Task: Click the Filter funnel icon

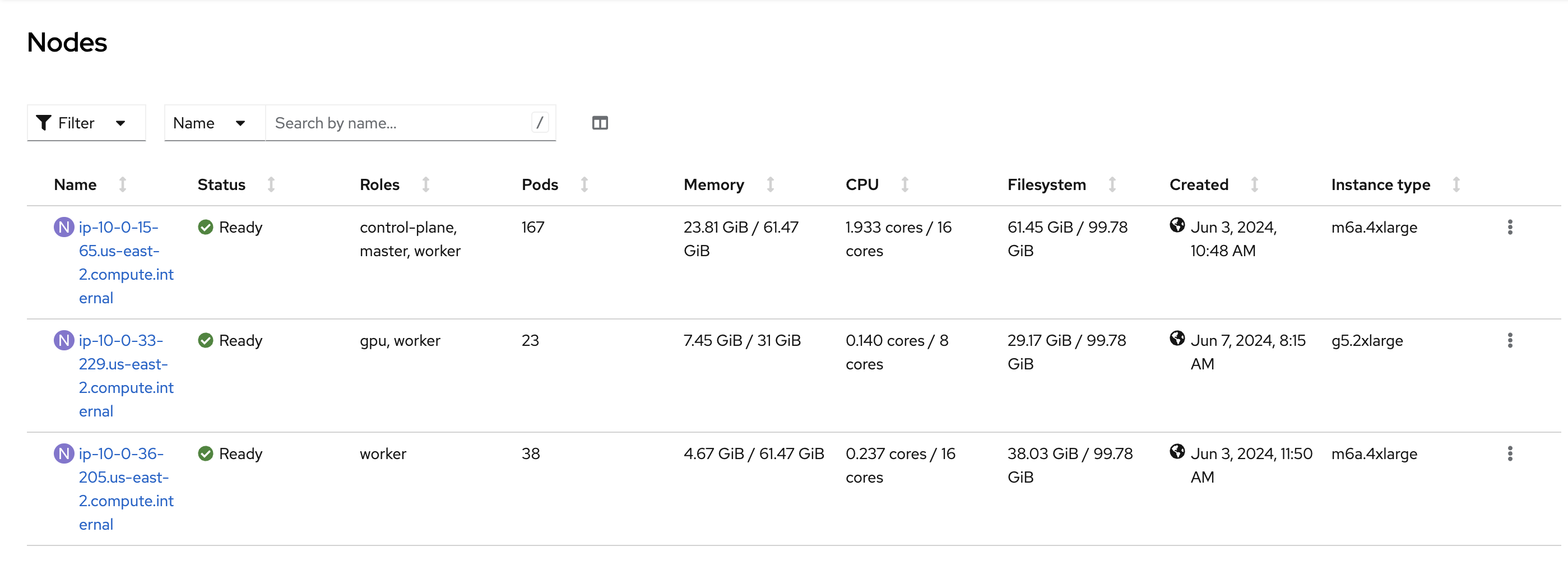Action: pos(44,123)
